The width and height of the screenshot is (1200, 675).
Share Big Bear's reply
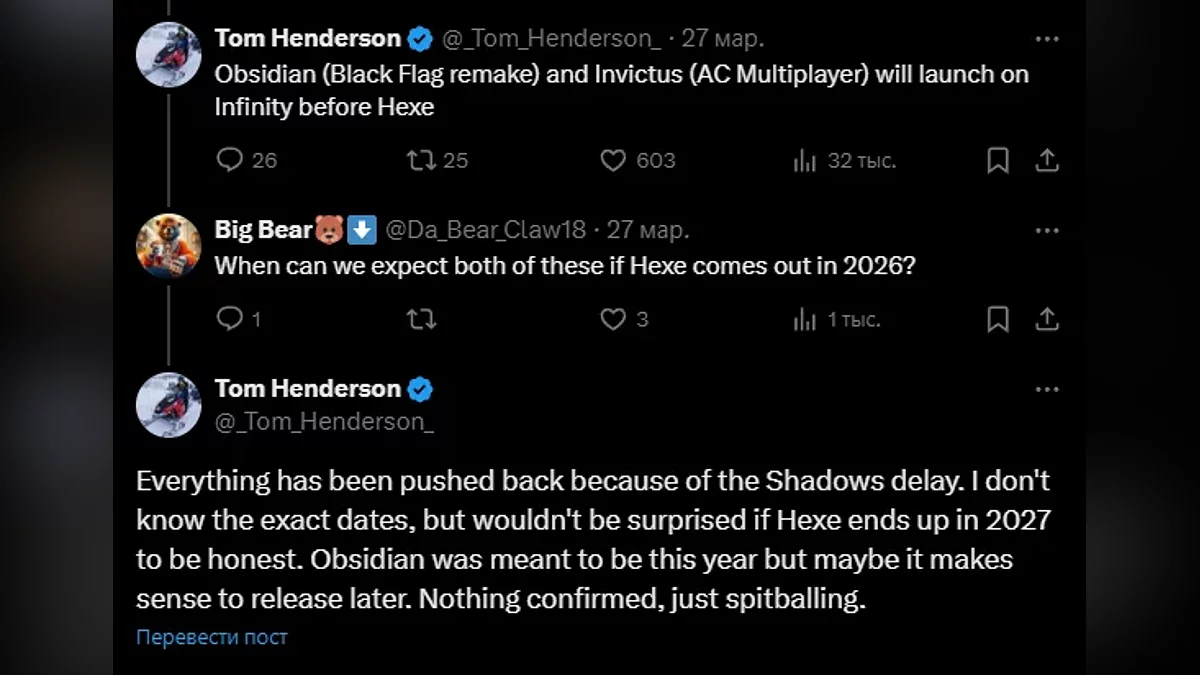coord(1046,319)
